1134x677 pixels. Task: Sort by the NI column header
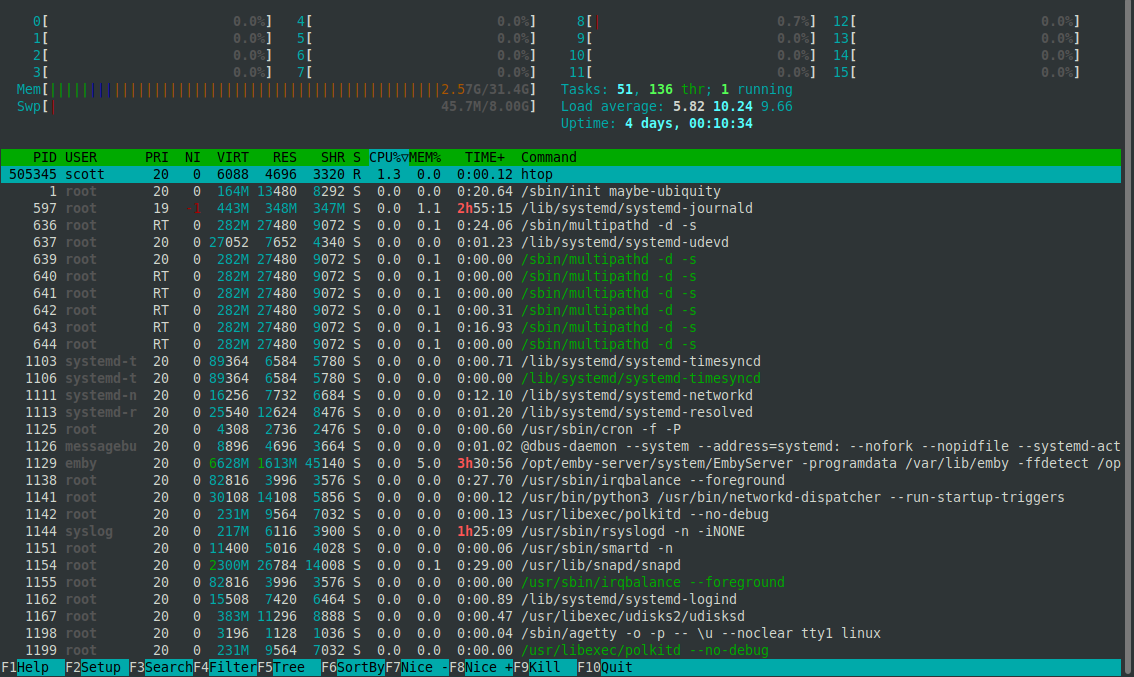pyautogui.click(x=192, y=157)
